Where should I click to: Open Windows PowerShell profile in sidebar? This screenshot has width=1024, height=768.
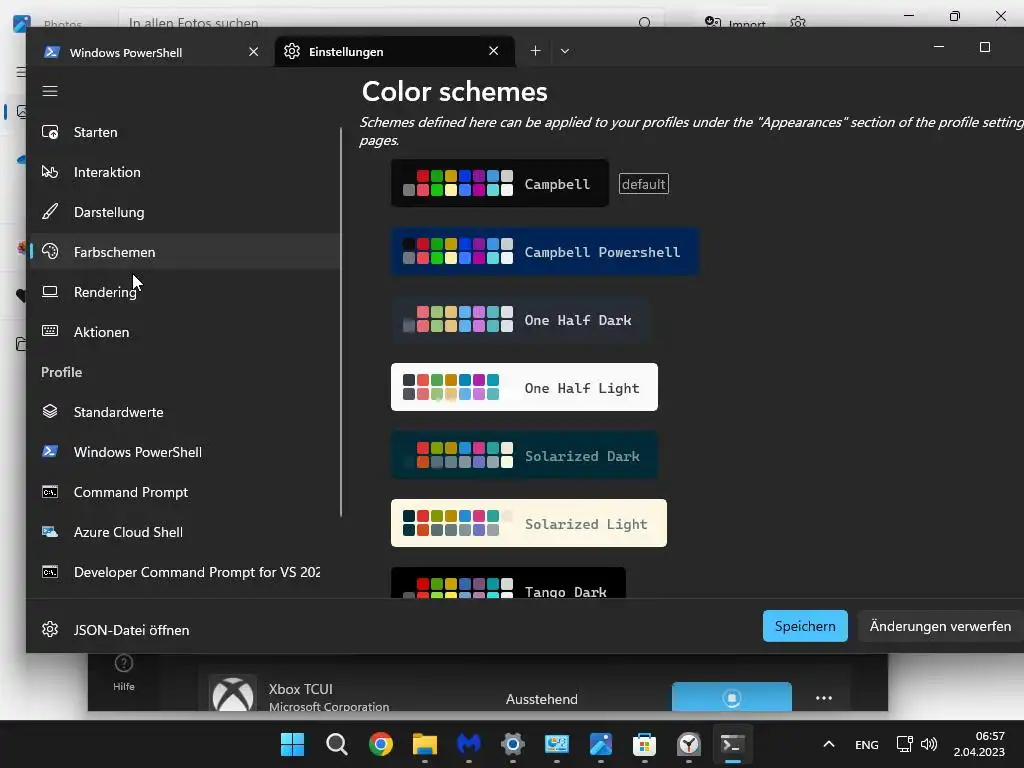(185, 451)
